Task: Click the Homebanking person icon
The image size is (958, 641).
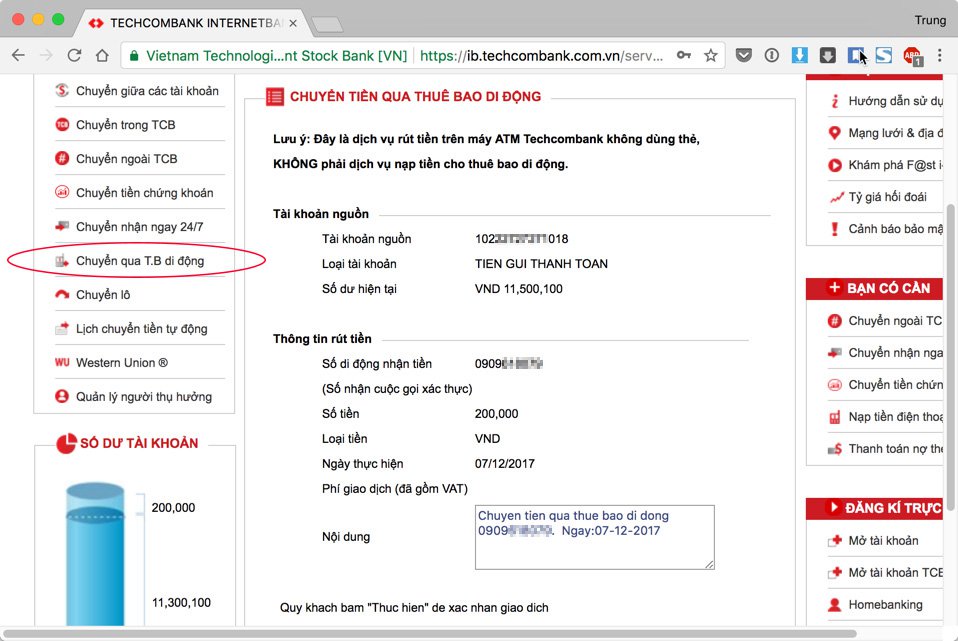Action: click(x=835, y=605)
